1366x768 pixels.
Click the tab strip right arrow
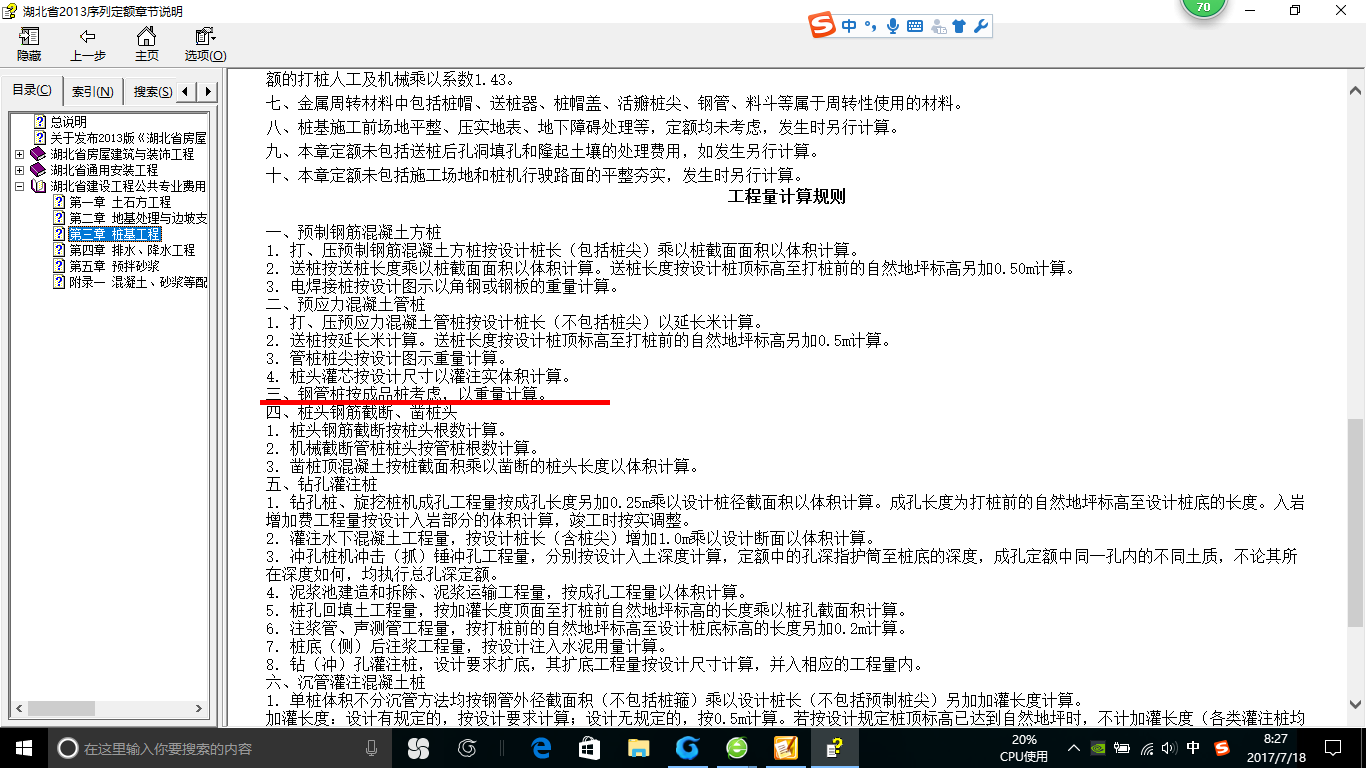pyautogui.click(x=208, y=92)
